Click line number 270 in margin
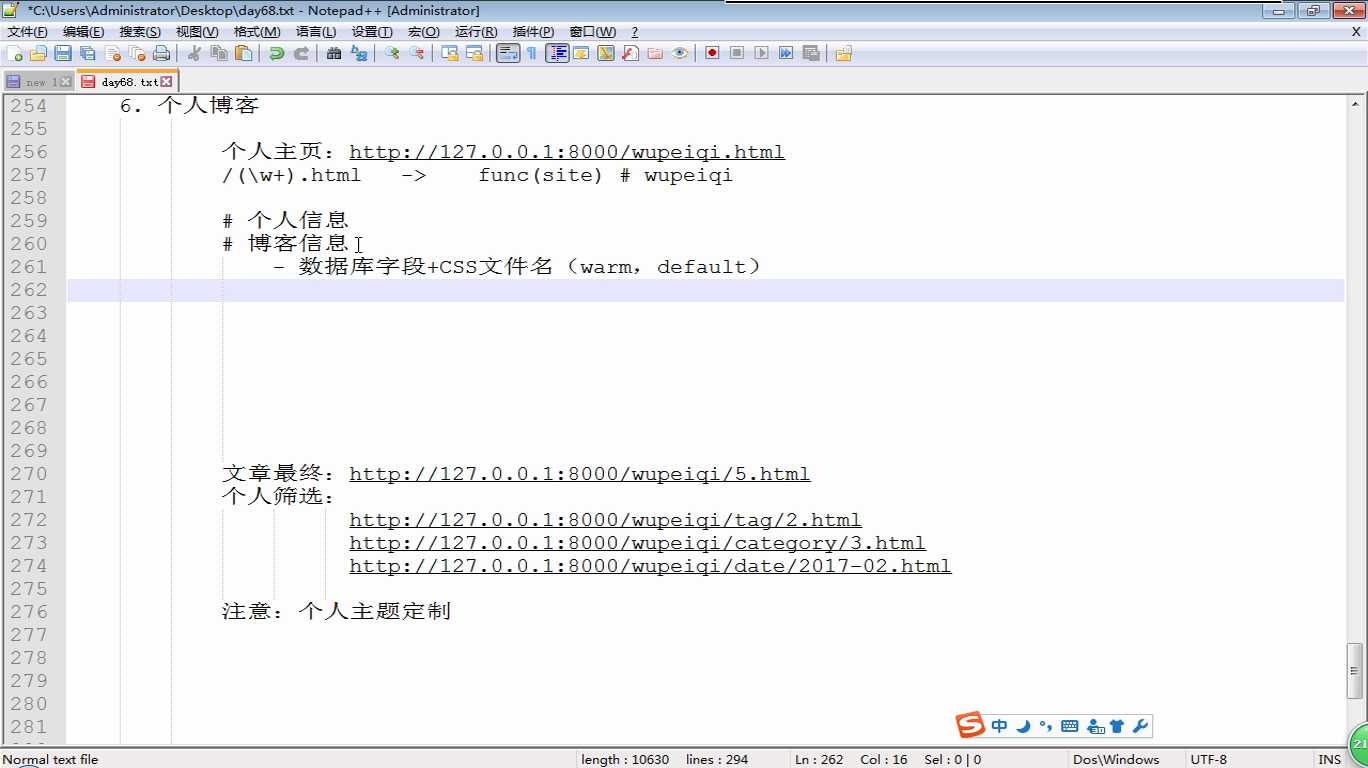The image size is (1368, 768). 28,474
